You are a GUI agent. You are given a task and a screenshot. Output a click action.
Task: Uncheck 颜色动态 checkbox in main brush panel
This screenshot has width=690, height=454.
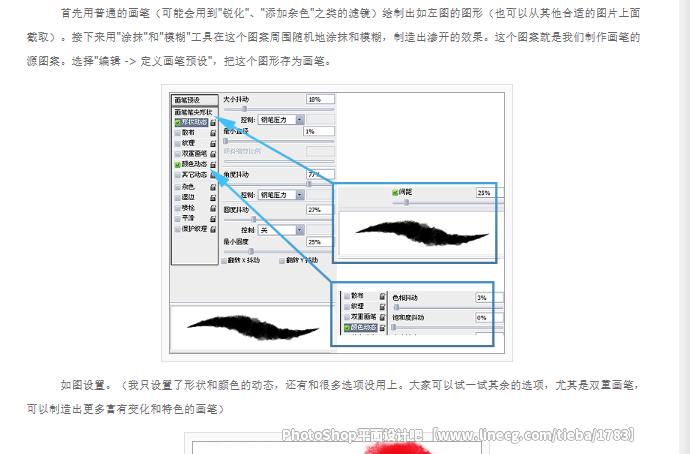click(178, 165)
